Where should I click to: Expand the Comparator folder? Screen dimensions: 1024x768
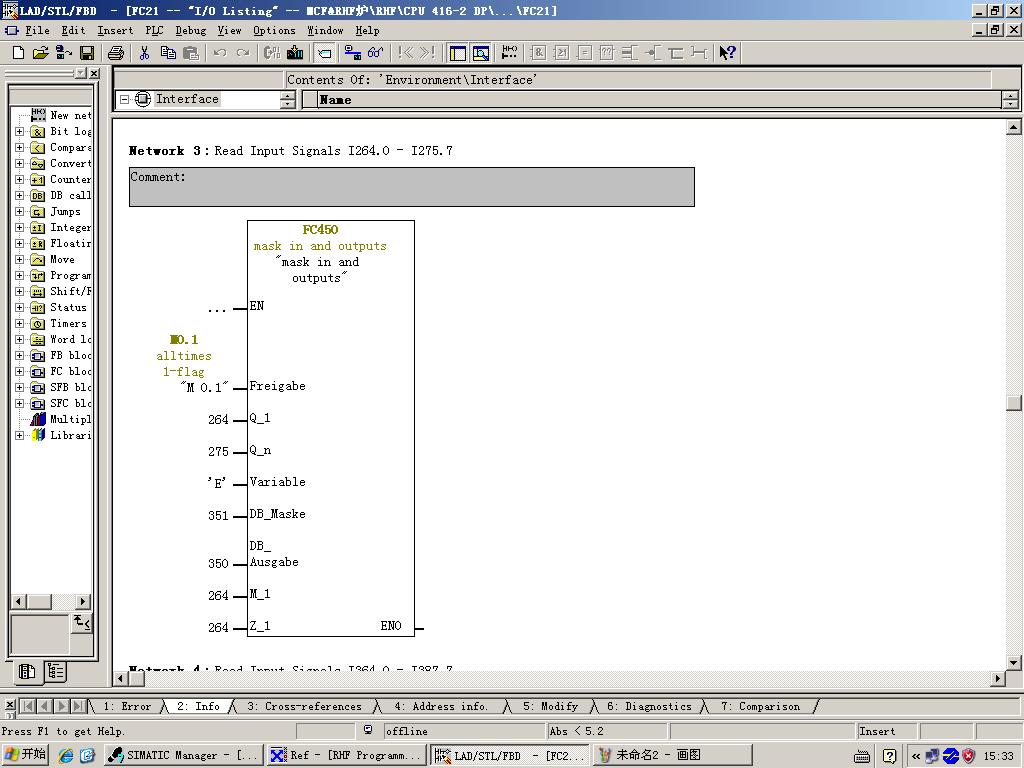pyautogui.click(x=20, y=147)
